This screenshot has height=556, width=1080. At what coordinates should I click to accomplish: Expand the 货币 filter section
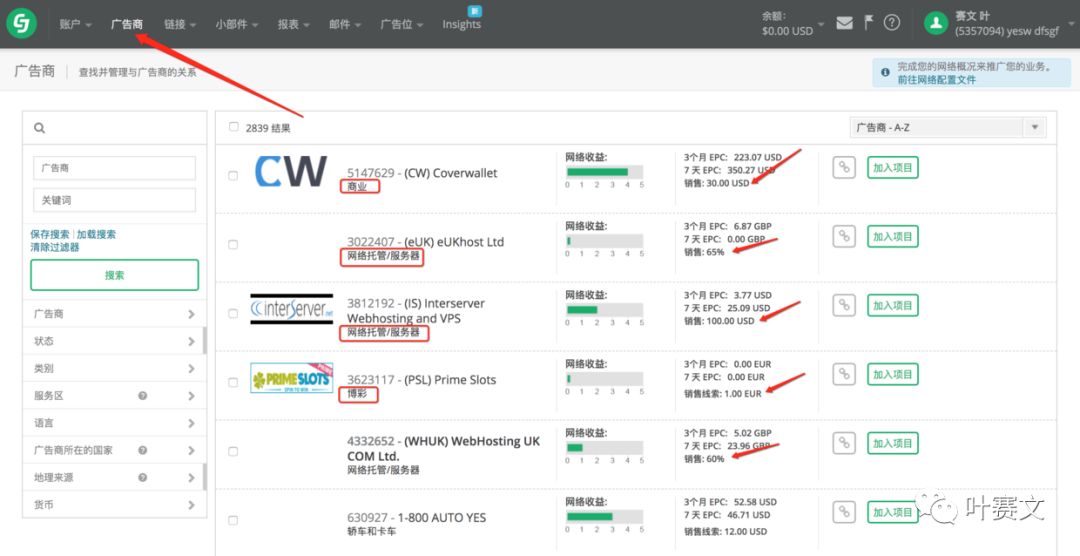click(114, 505)
